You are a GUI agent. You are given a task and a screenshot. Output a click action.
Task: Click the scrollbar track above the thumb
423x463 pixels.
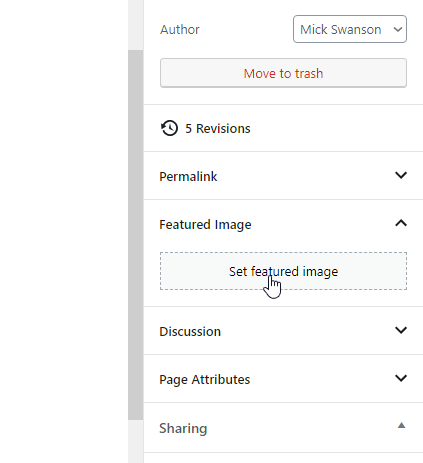coord(136,25)
